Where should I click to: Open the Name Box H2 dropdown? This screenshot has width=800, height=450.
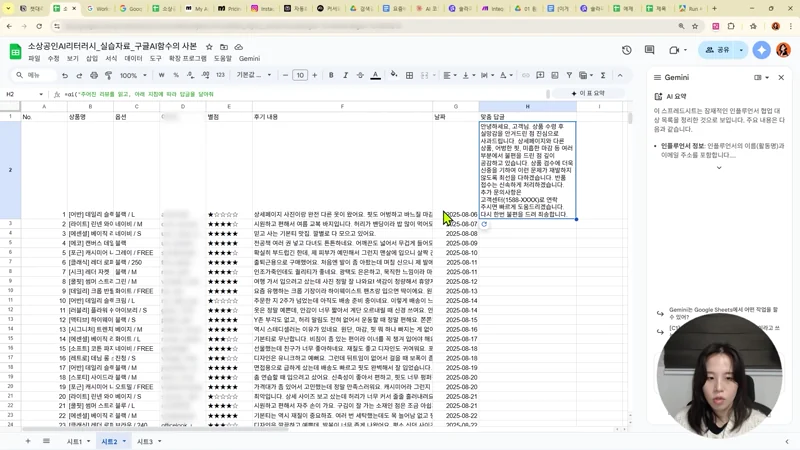41,94
